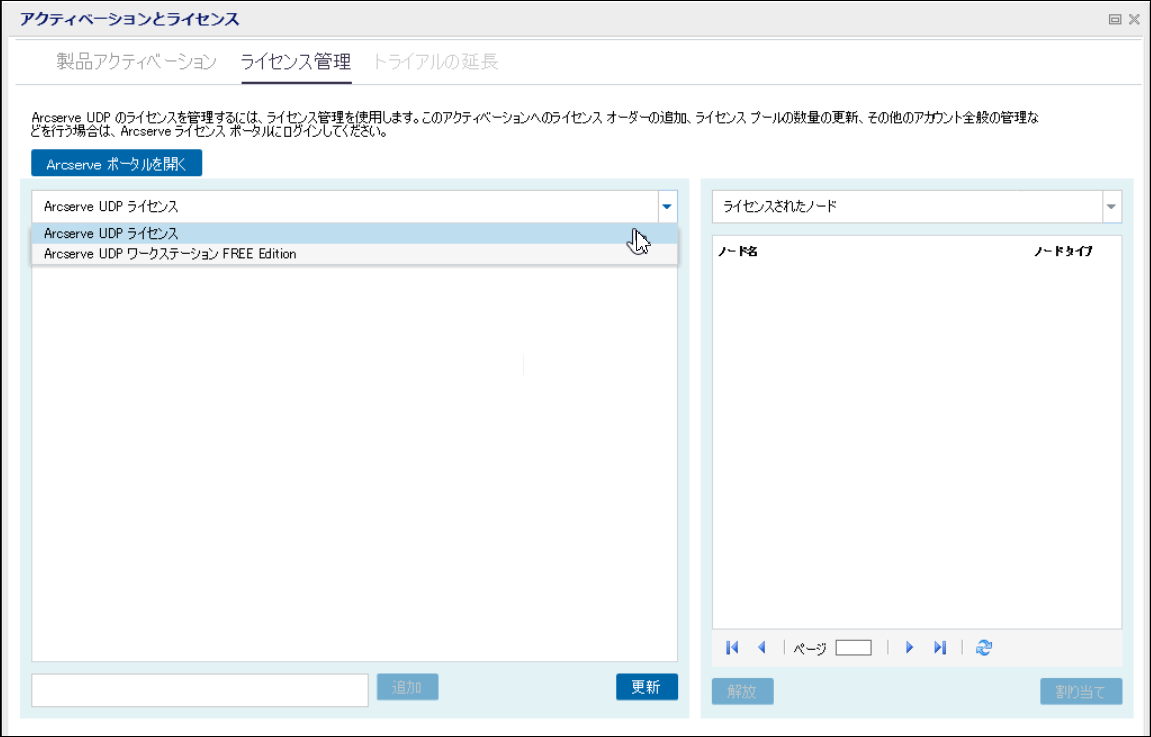The height and width of the screenshot is (737, 1151).
Task: Maximize the dialog window icon
Action: (x=1114, y=20)
